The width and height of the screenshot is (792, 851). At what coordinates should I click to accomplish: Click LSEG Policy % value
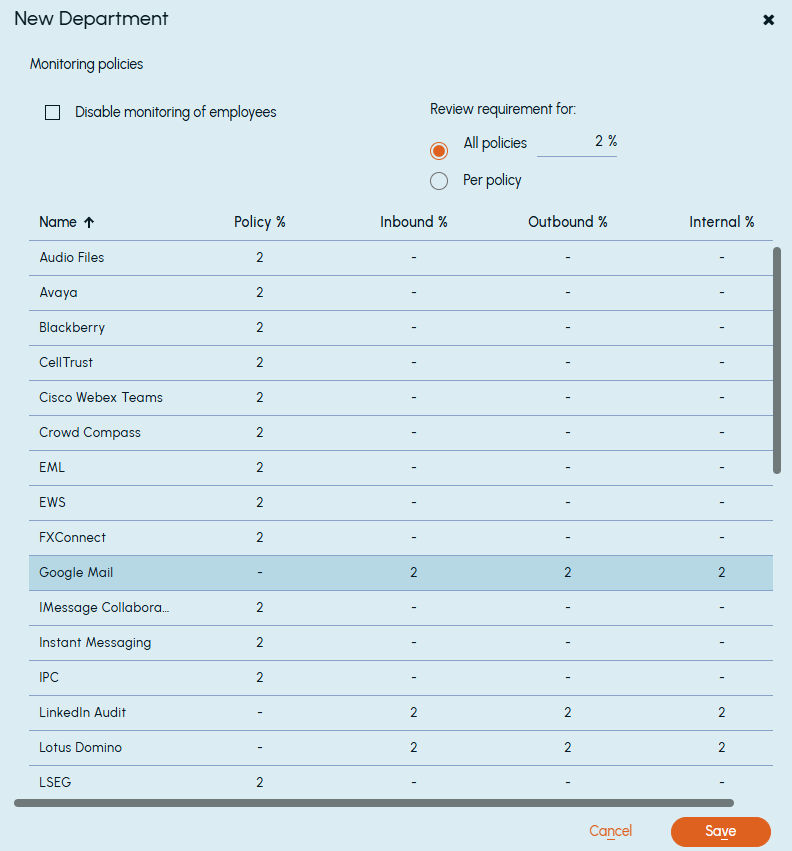coord(259,783)
